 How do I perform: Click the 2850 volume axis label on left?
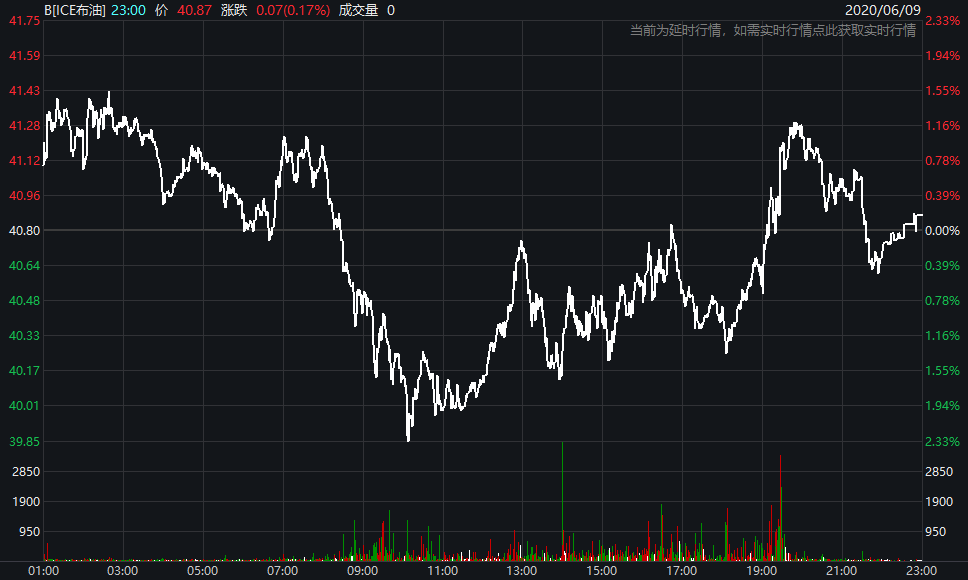[22, 471]
